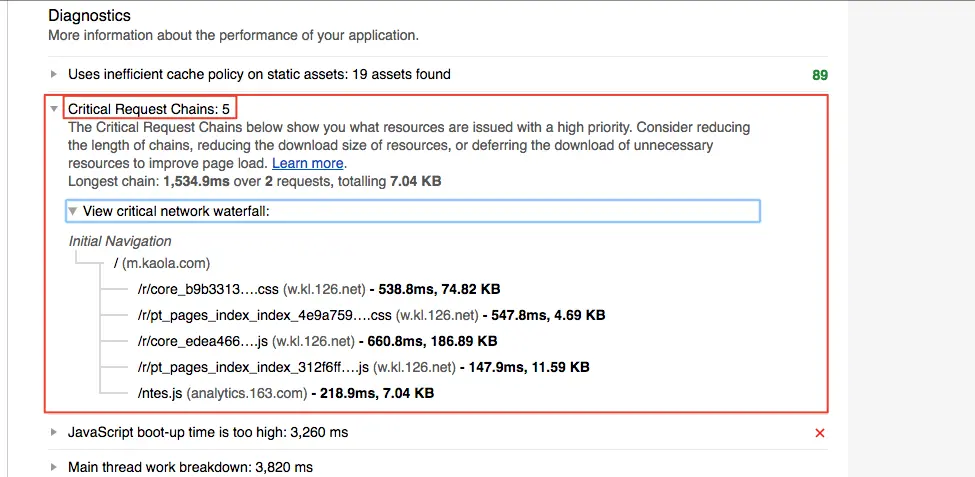975x477 pixels.
Task: Expand the JavaScript boot-up time triangle
Action: click(x=54, y=432)
